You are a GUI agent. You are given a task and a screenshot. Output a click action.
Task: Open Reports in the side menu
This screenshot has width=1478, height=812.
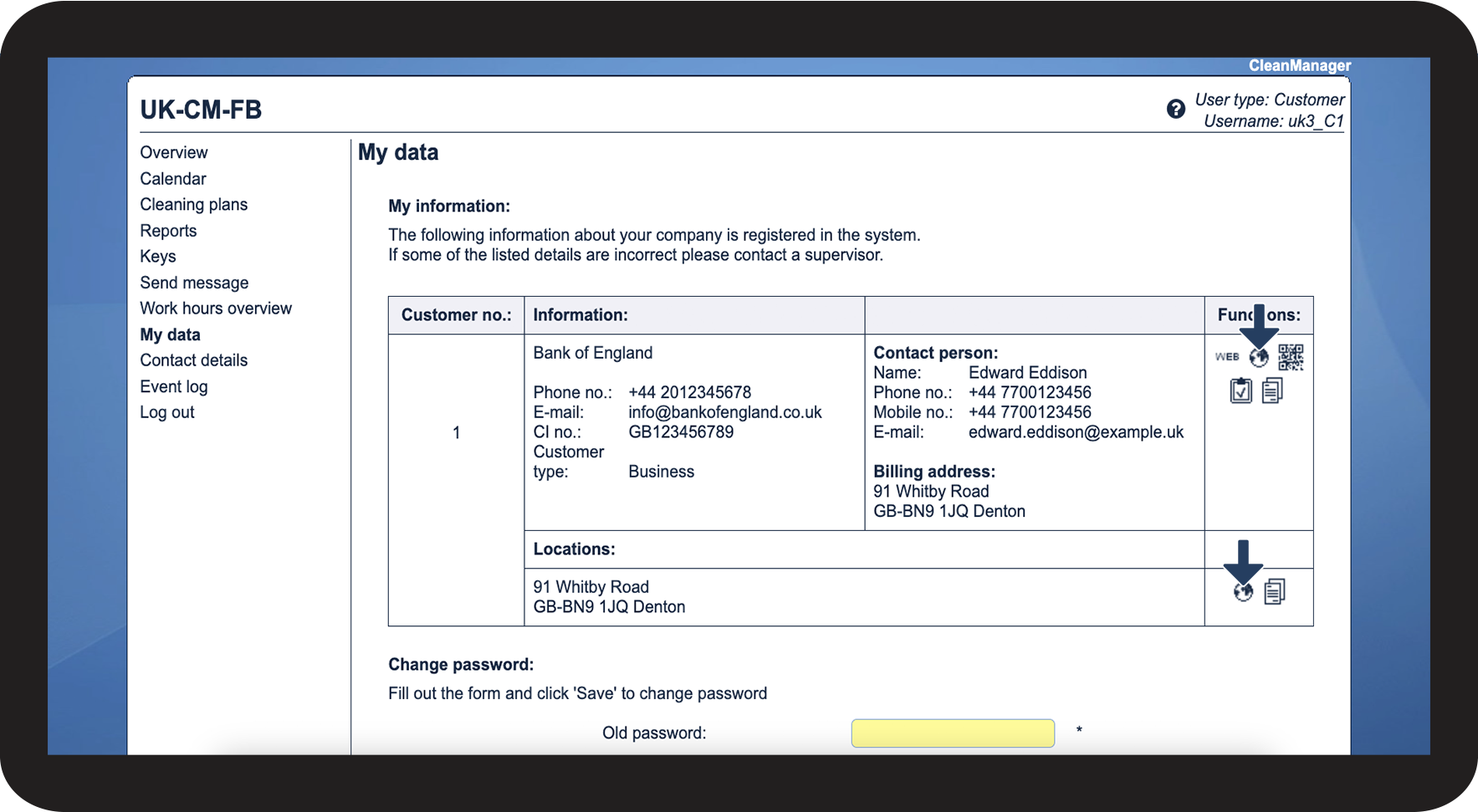168,231
